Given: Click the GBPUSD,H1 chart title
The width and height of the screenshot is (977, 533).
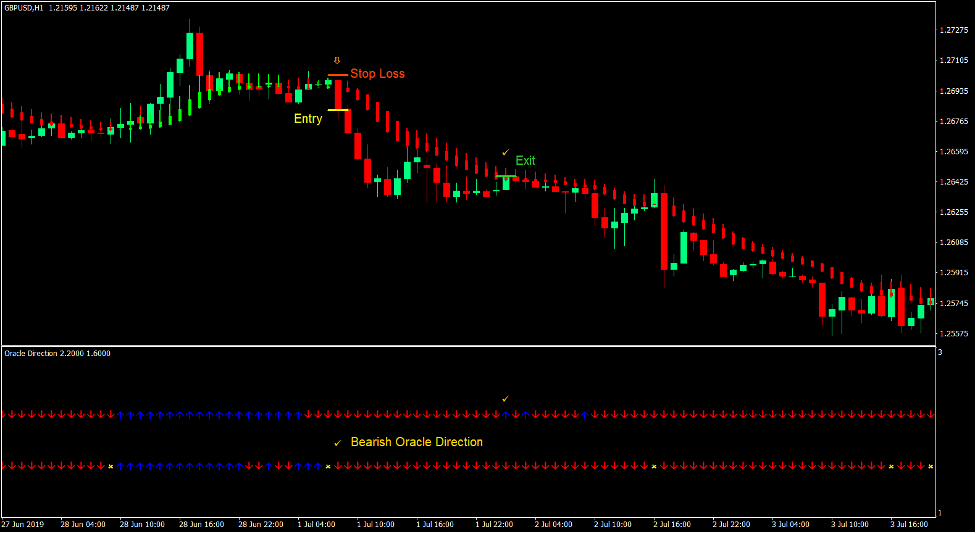Looking at the screenshot, I should [x=22, y=8].
